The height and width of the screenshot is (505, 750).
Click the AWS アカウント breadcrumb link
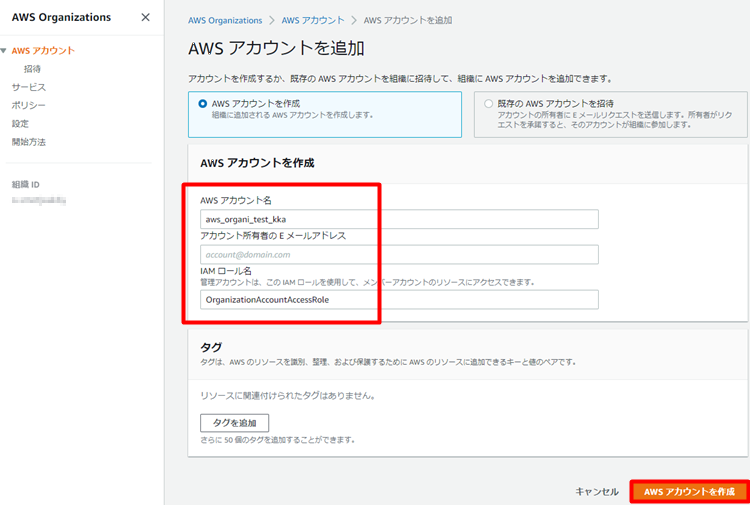coord(313,20)
